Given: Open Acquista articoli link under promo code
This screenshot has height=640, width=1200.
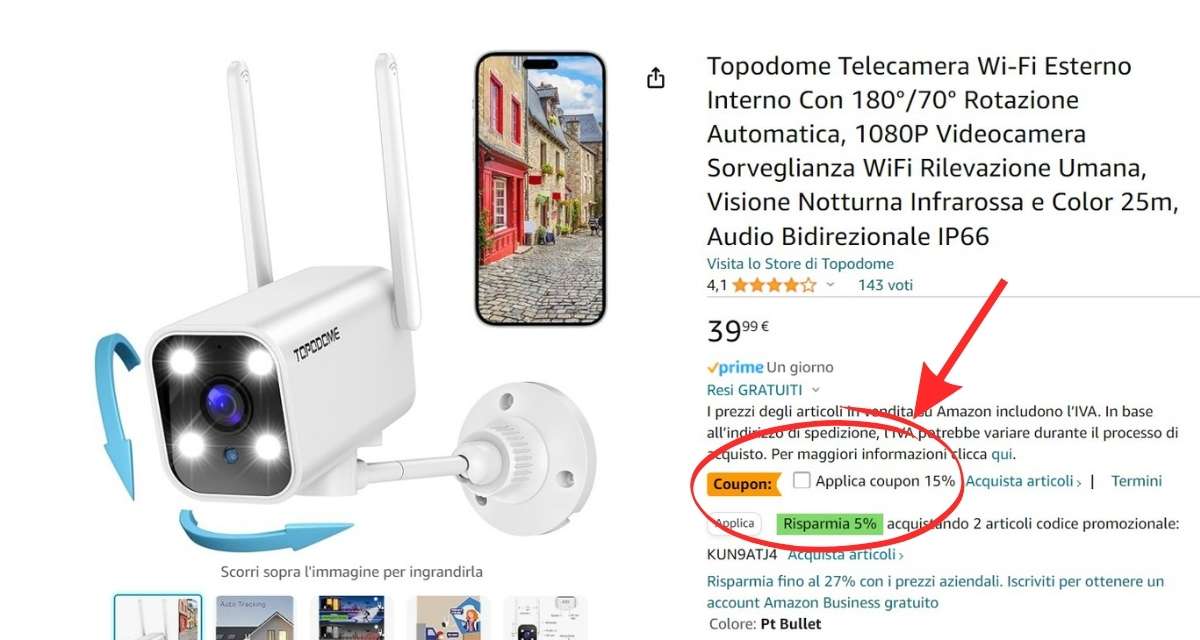Looking at the screenshot, I should (x=846, y=554).
